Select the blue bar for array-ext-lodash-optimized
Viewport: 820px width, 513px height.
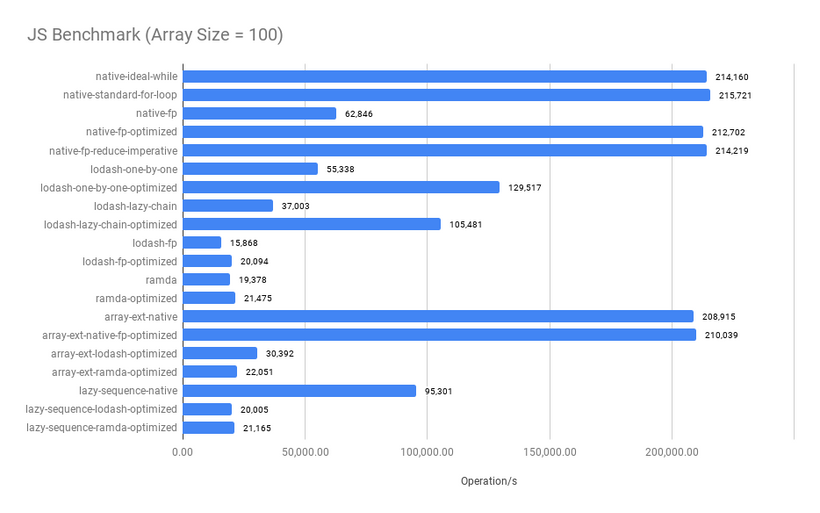(x=220, y=354)
